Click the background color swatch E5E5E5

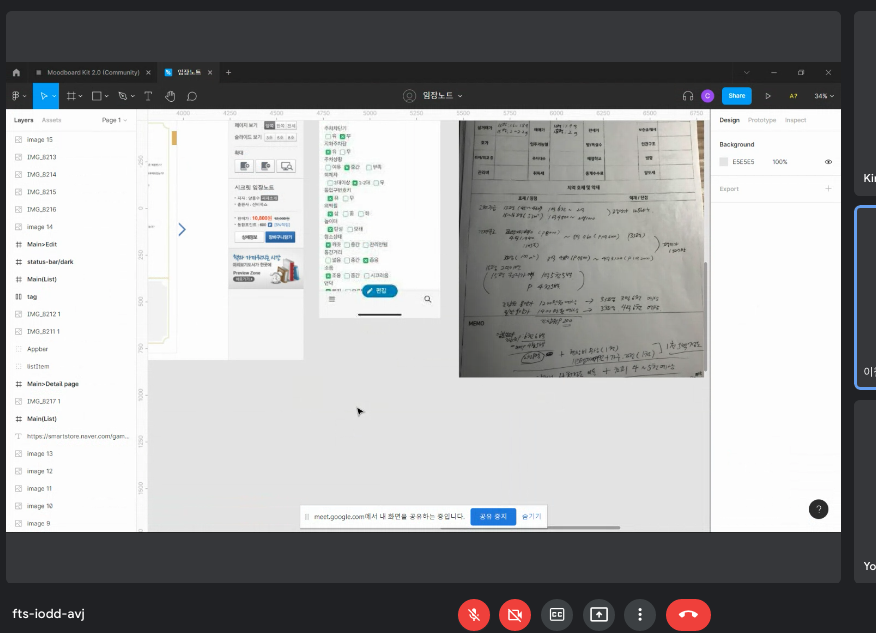click(723, 162)
